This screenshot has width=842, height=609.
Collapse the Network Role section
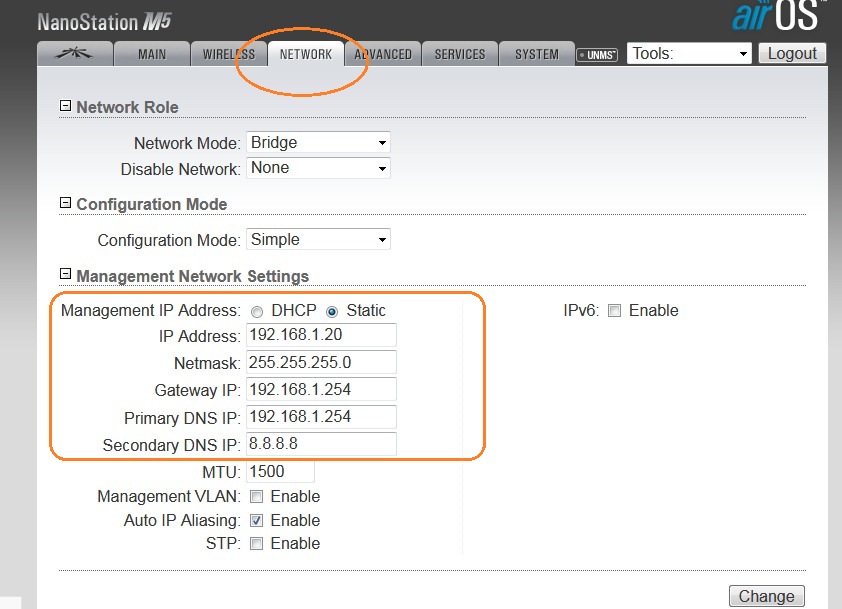click(65, 106)
